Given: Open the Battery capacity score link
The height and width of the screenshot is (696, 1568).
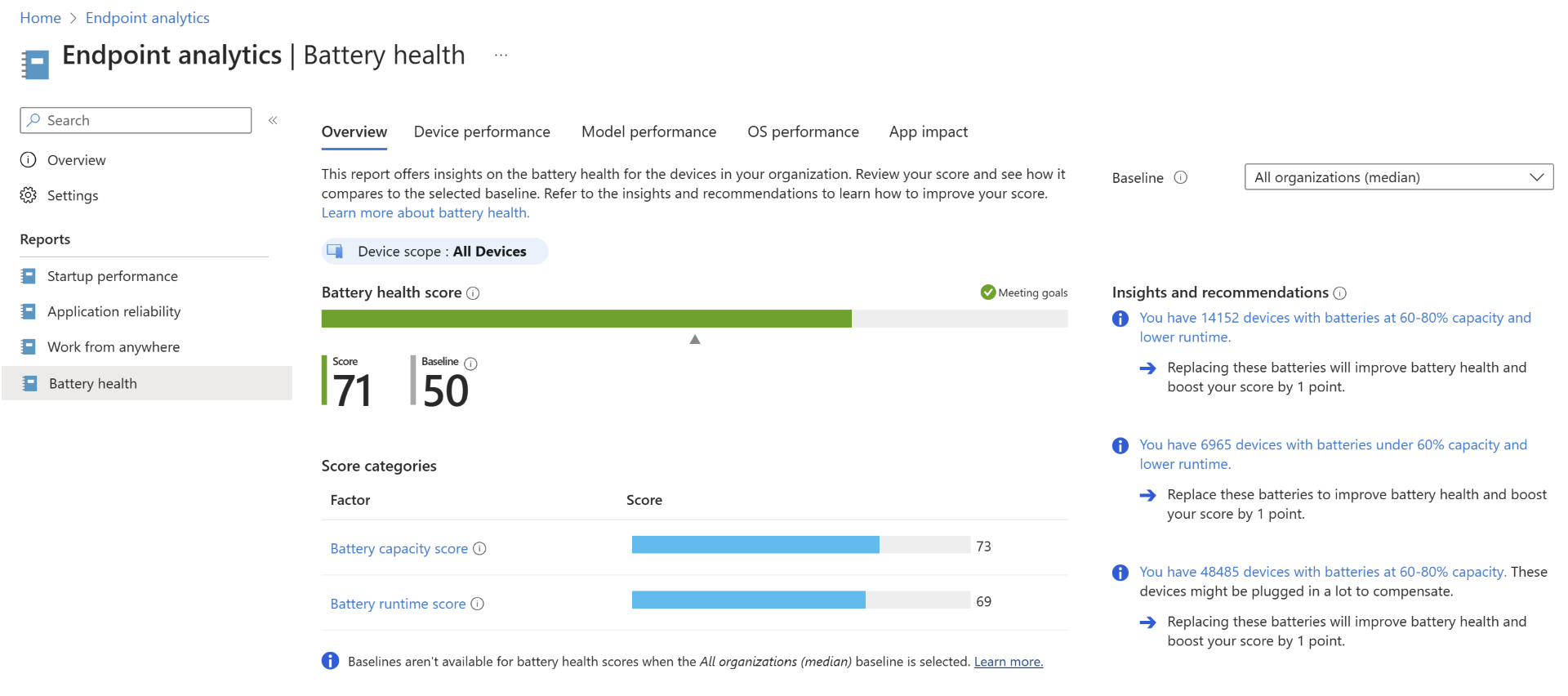Looking at the screenshot, I should click(399, 549).
